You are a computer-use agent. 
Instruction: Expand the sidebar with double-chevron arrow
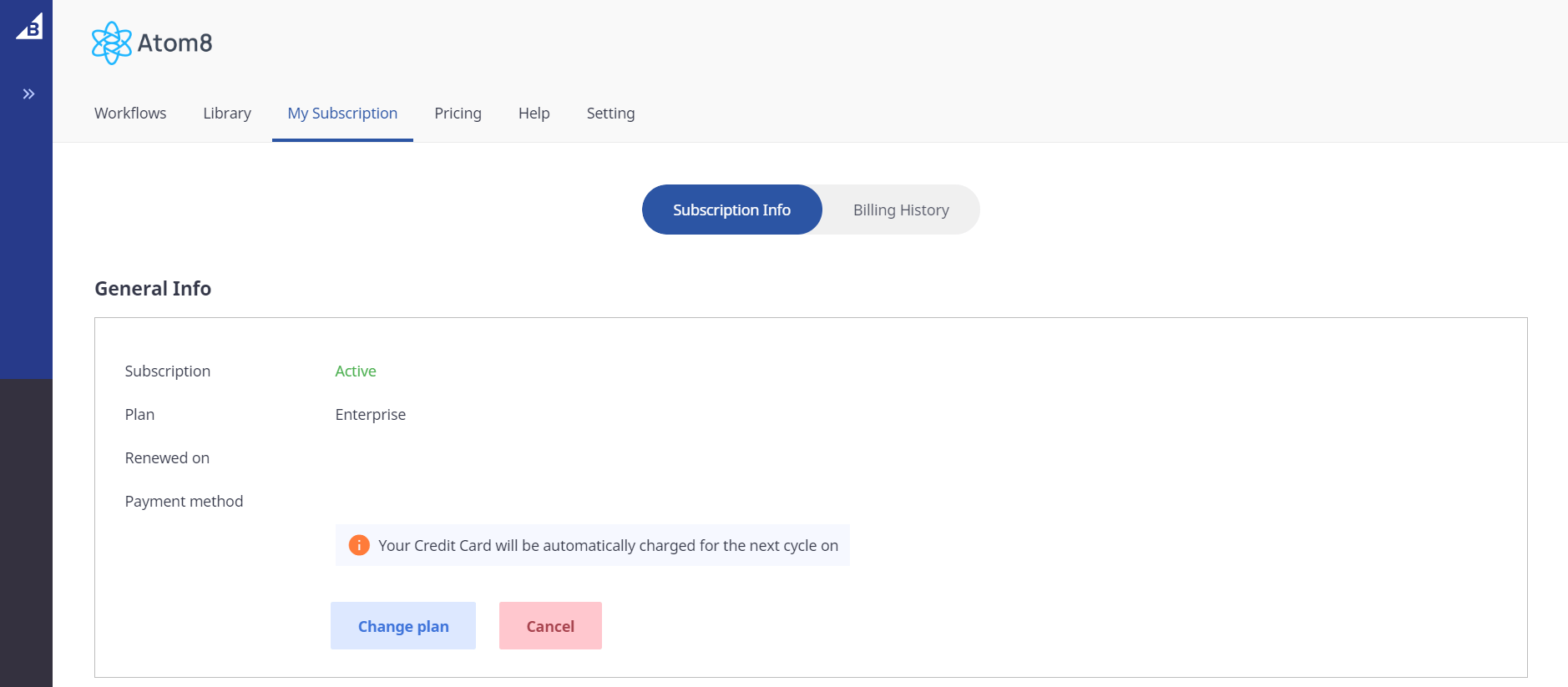(x=28, y=93)
